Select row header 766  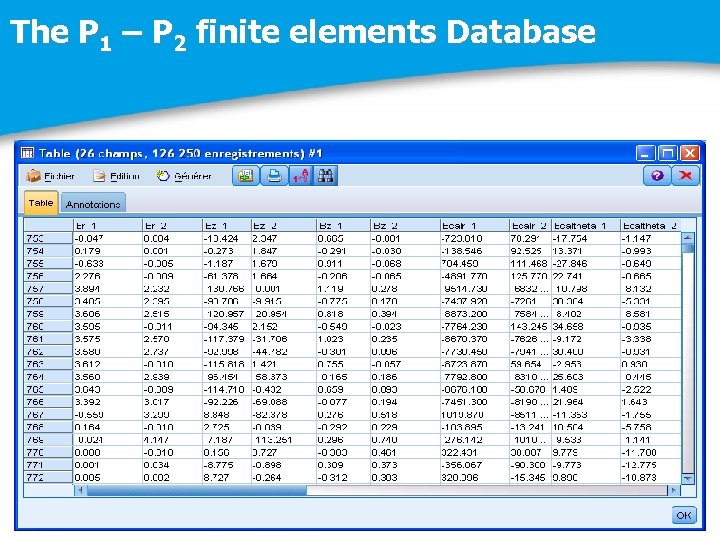coord(48,402)
